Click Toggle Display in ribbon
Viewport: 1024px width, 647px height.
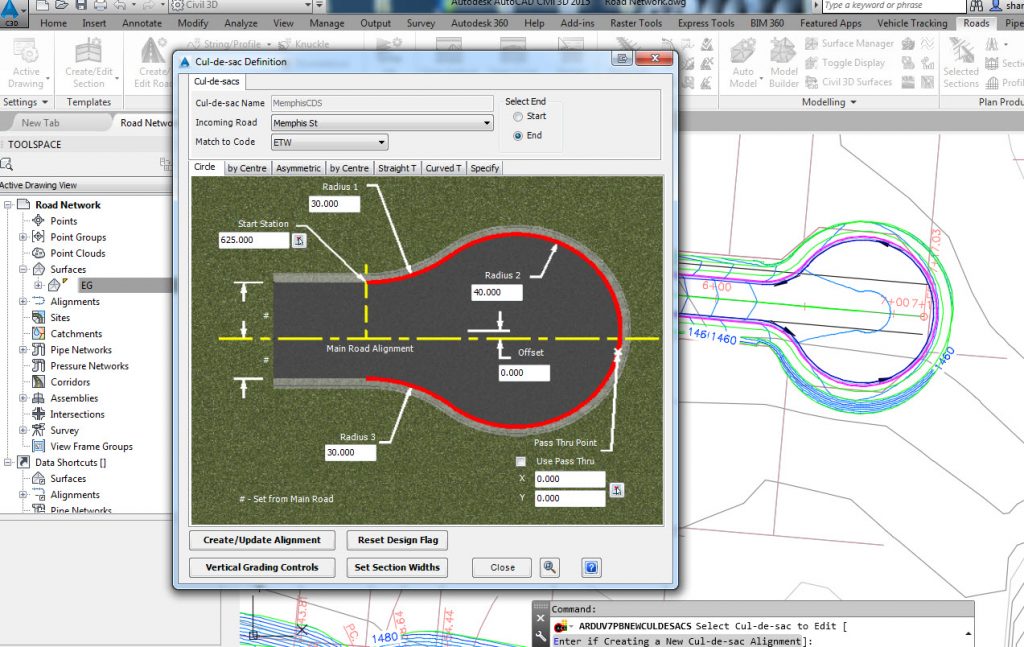click(845, 63)
